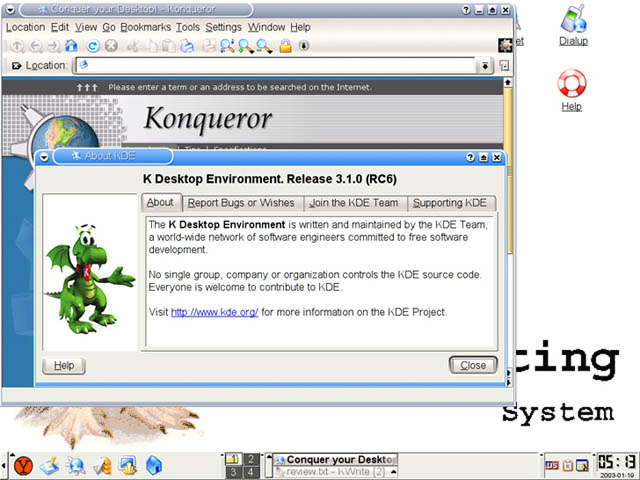Switch to Join the KDE Team tab
The width and height of the screenshot is (640, 480).
point(353,203)
